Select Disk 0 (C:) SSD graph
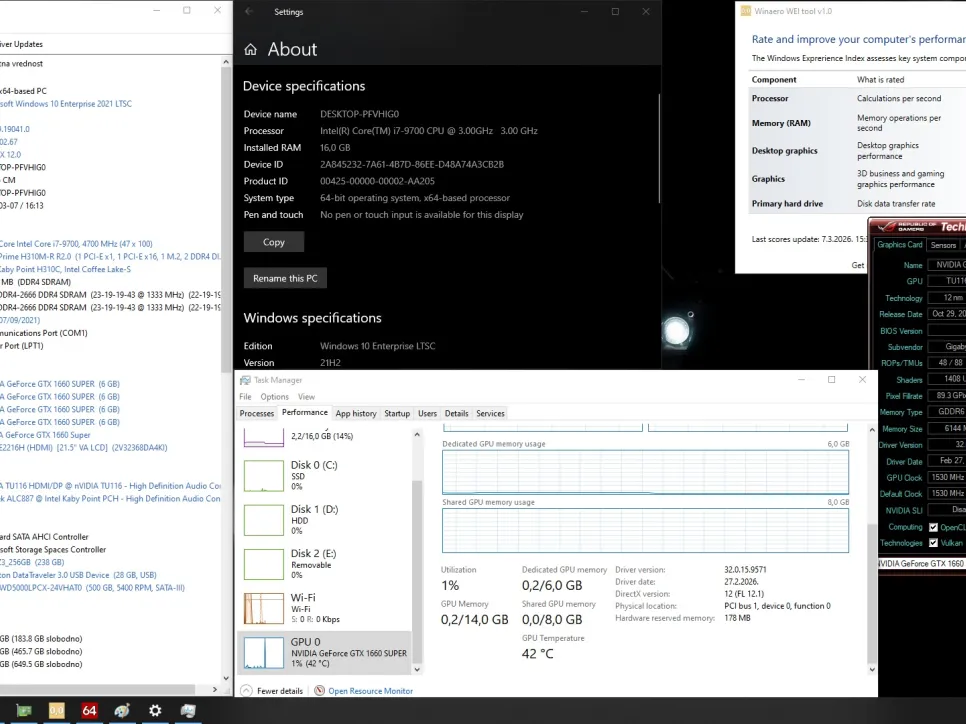The width and height of the screenshot is (966, 724). (264, 476)
